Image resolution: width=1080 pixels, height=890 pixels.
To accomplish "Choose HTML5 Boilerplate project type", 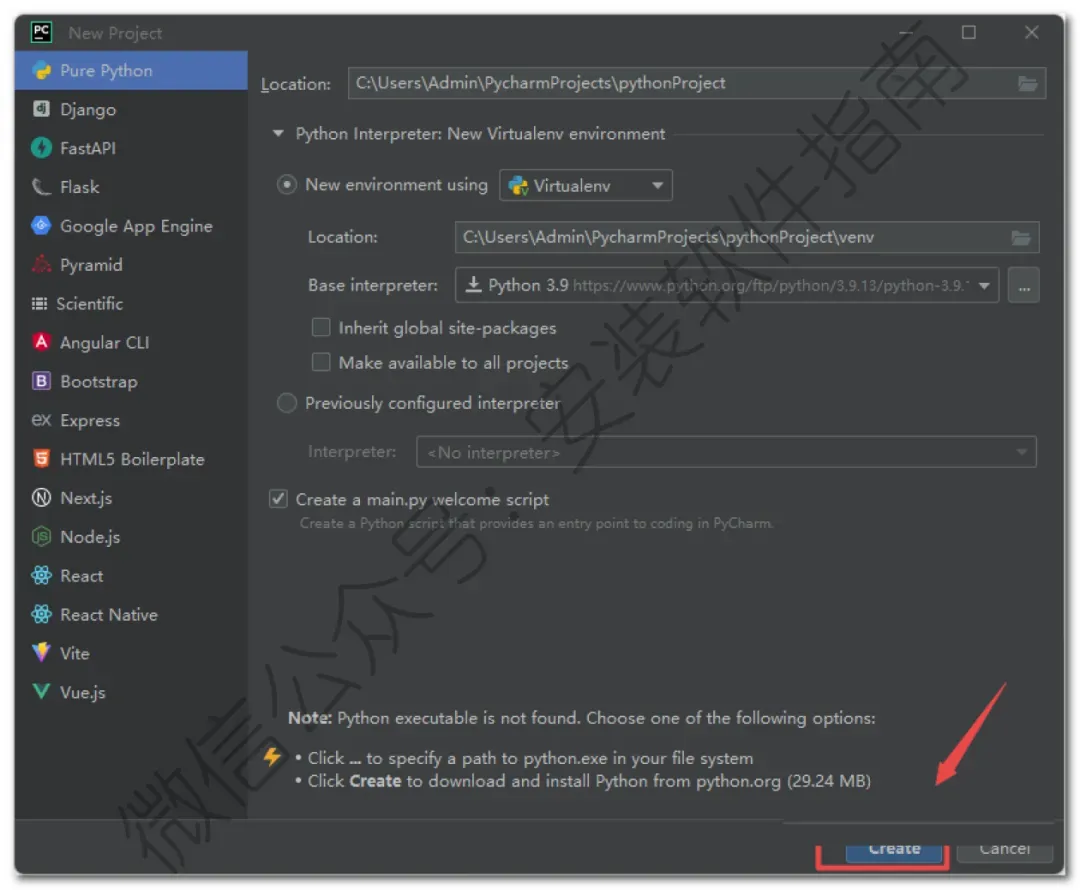I will click(x=131, y=458).
